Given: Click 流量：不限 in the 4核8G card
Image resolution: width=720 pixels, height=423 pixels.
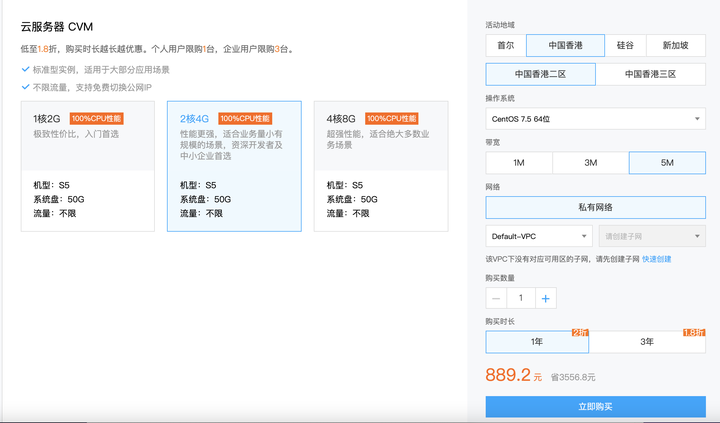Looking at the screenshot, I should [x=348, y=214].
